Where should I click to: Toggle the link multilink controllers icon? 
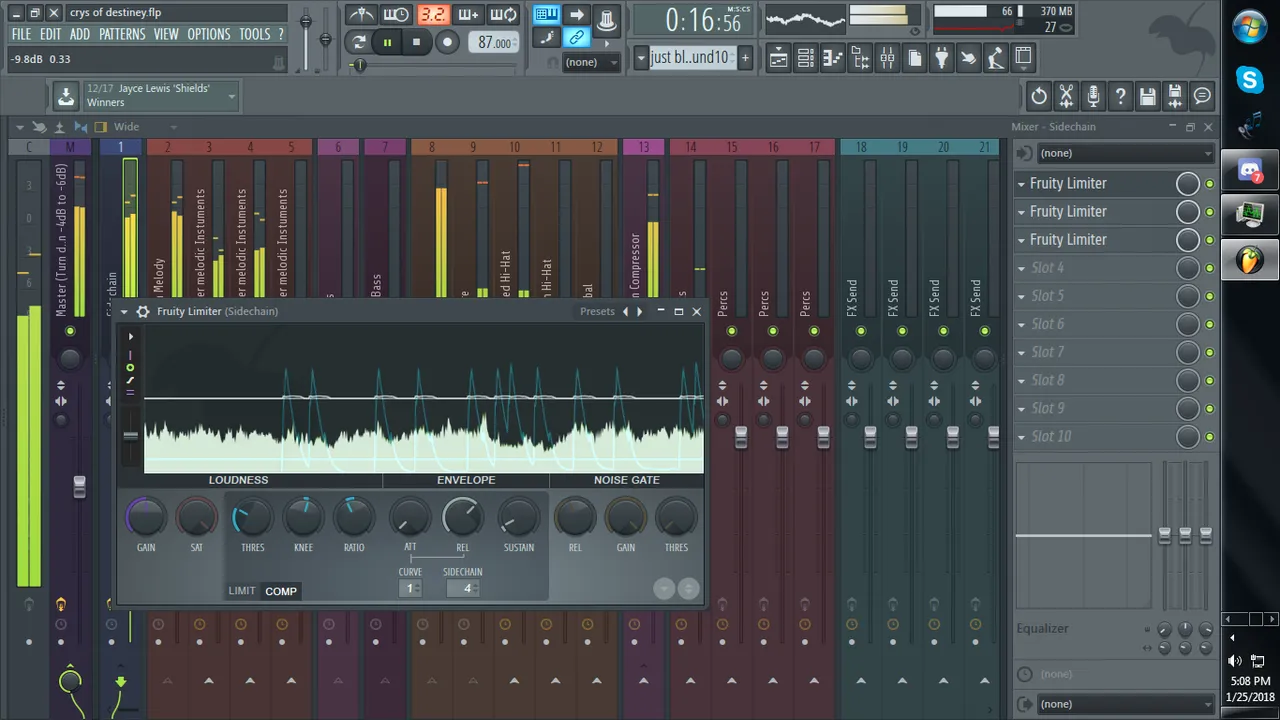(x=576, y=38)
